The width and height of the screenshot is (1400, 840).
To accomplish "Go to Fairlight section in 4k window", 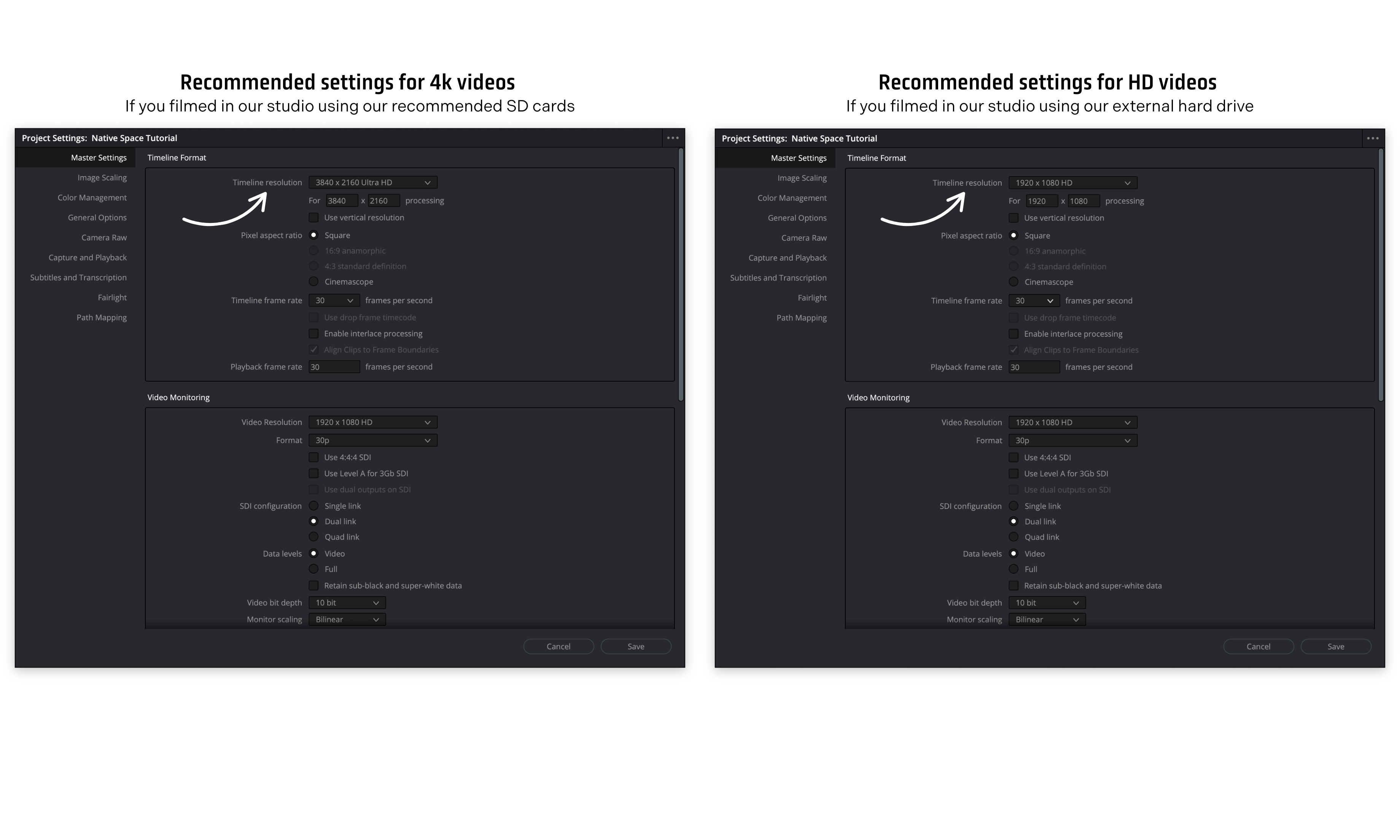I will pyautogui.click(x=112, y=298).
